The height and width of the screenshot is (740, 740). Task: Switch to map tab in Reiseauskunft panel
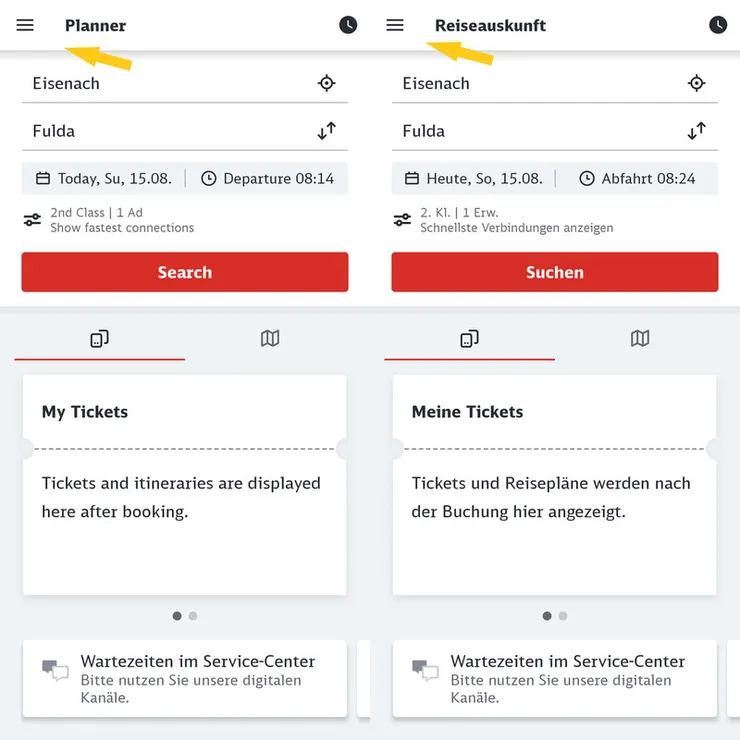640,339
